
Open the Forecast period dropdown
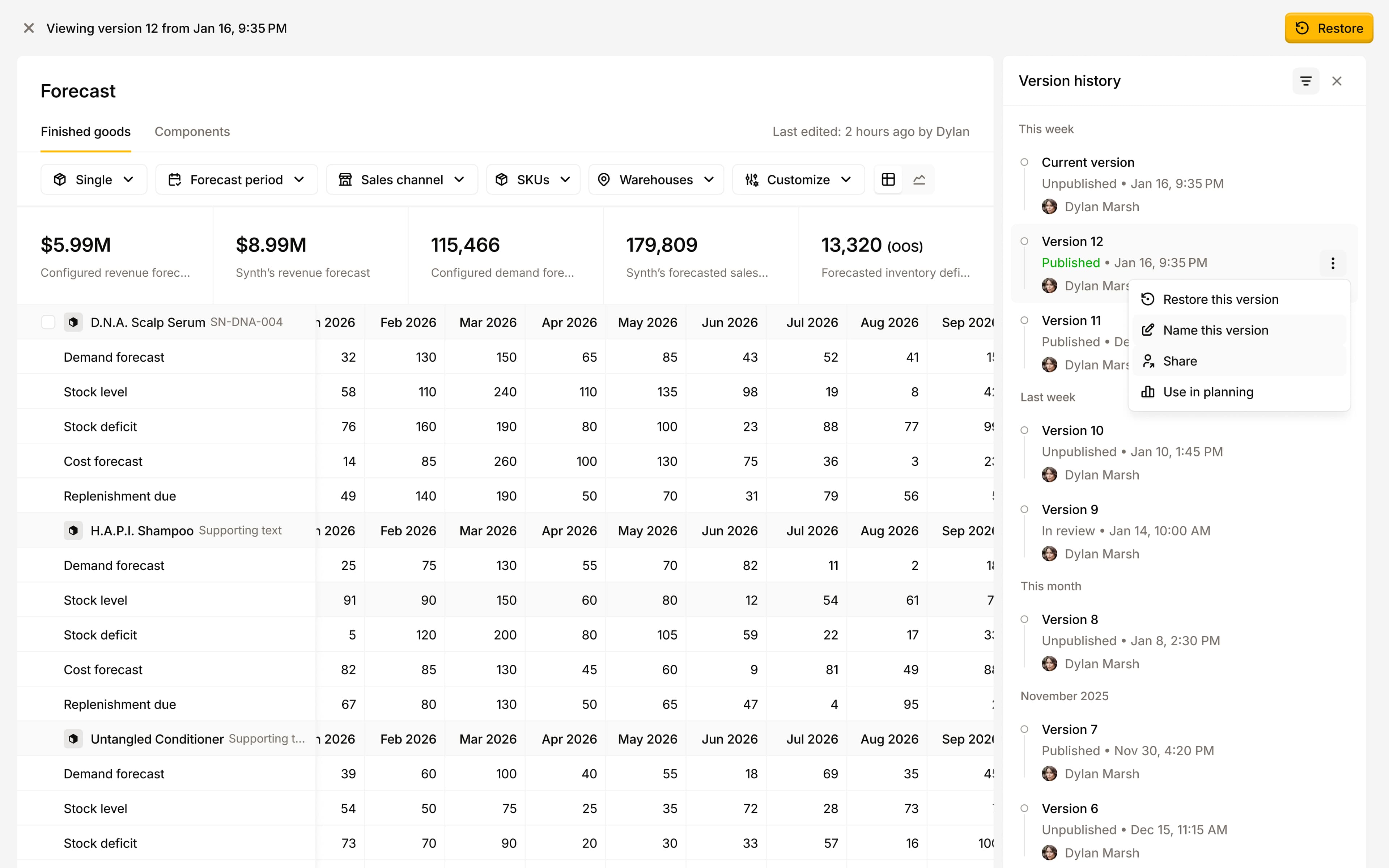(237, 180)
